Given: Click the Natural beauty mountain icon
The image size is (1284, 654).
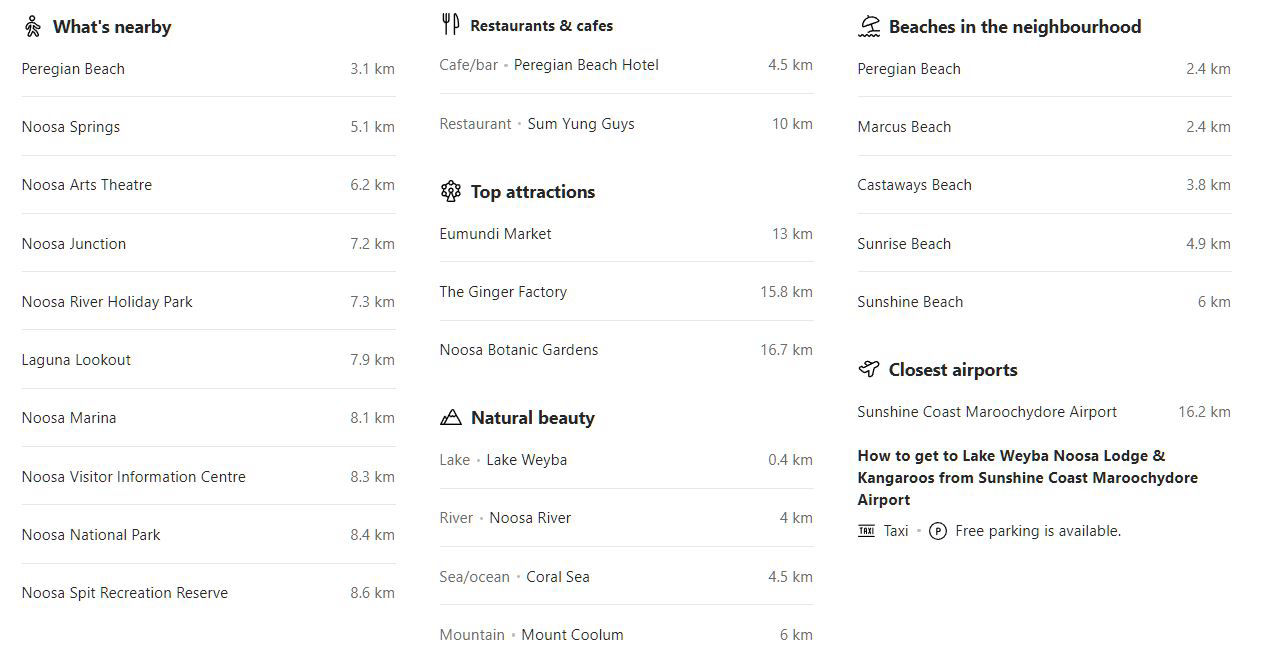Looking at the screenshot, I should pyautogui.click(x=451, y=418).
